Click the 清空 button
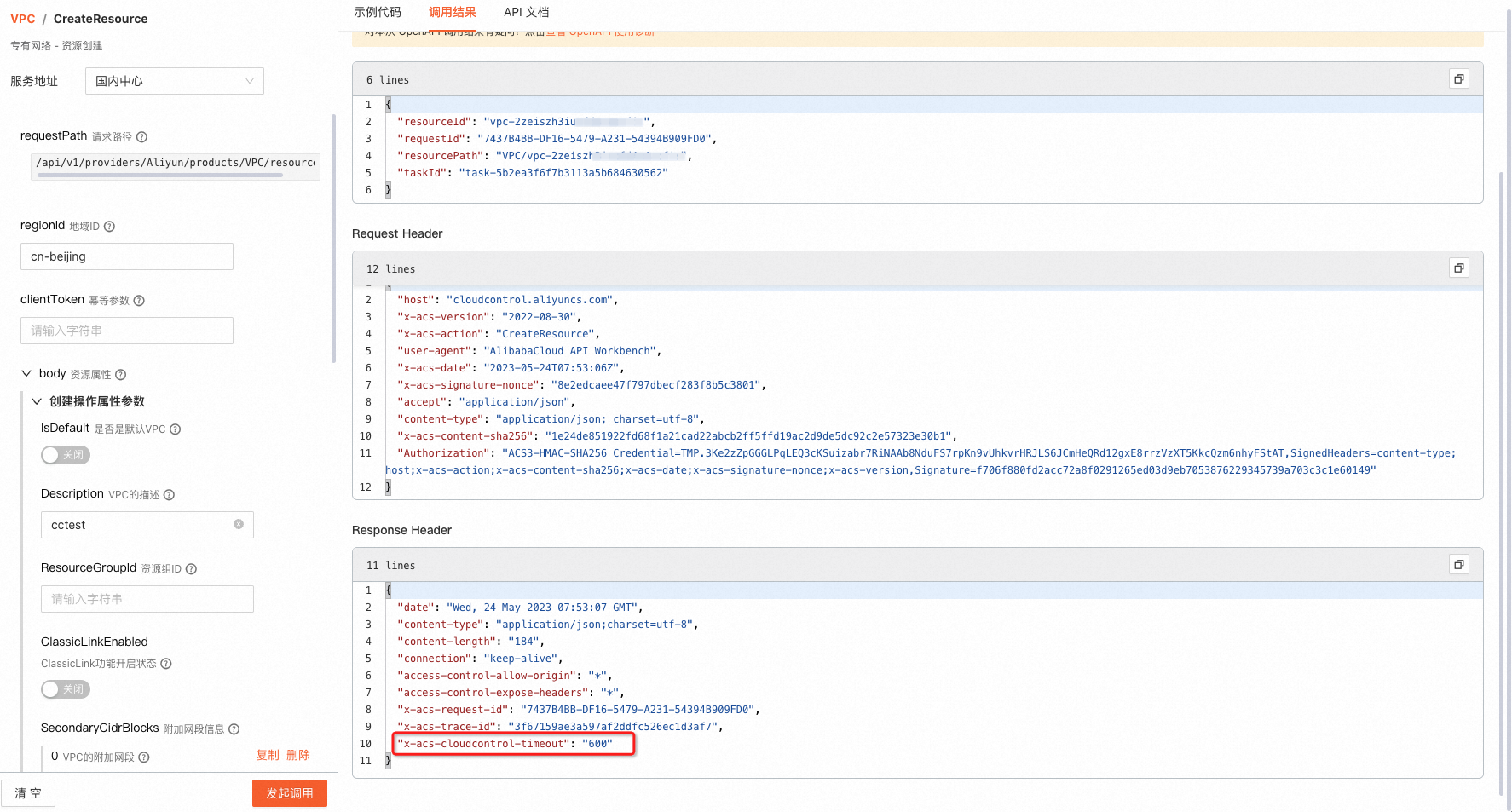Viewport: 1512px width, 812px height. click(x=28, y=793)
